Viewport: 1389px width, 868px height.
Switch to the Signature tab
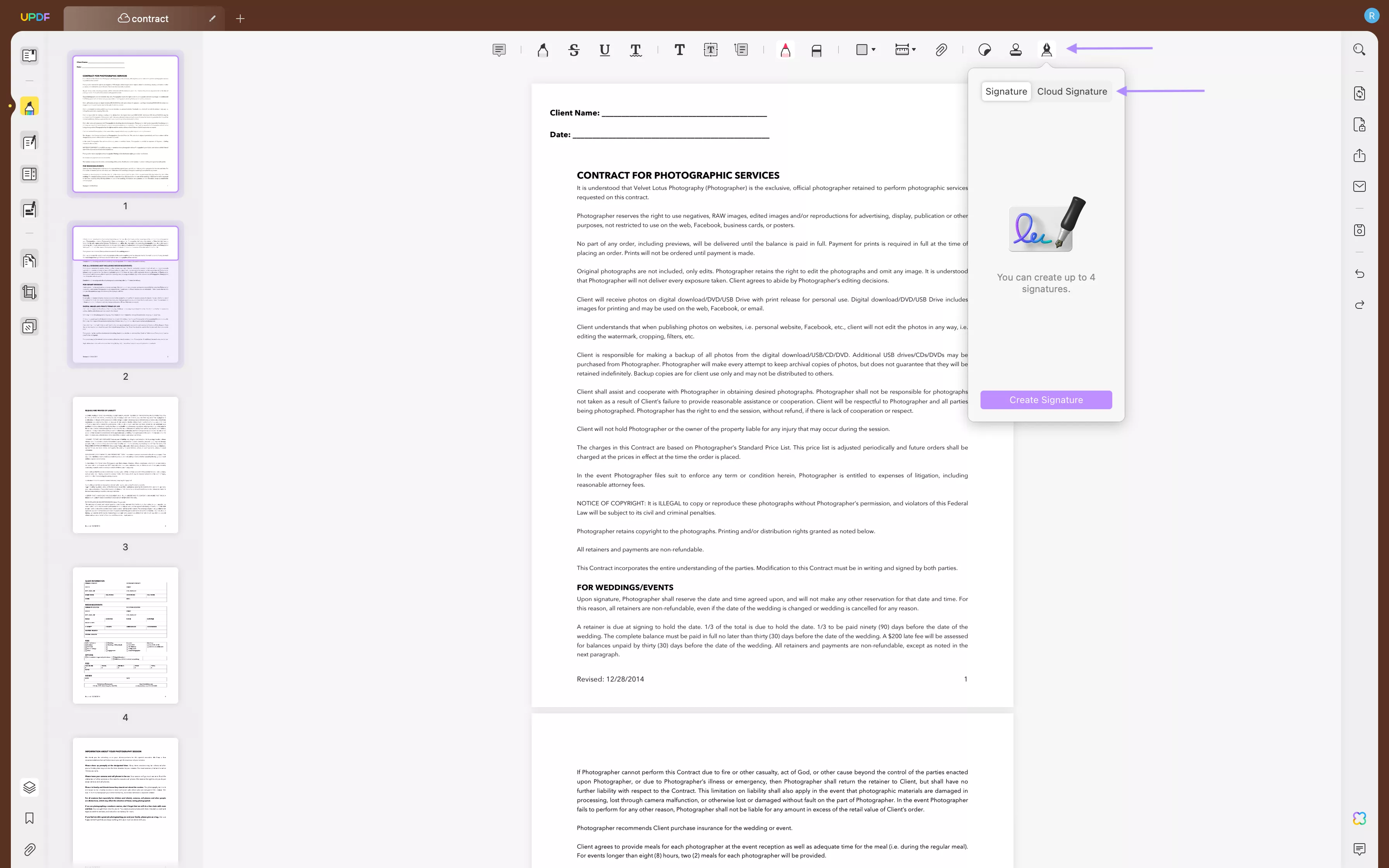point(1006,91)
